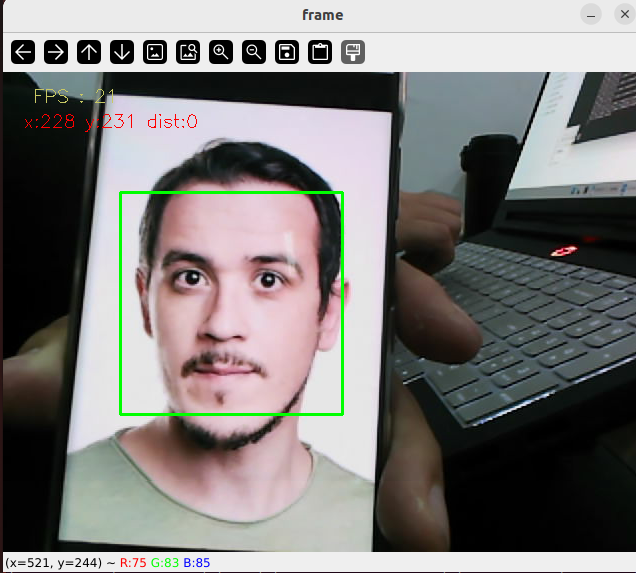636x573 pixels.
Task: Click the fit image to window icon
Action: click(188, 52)
